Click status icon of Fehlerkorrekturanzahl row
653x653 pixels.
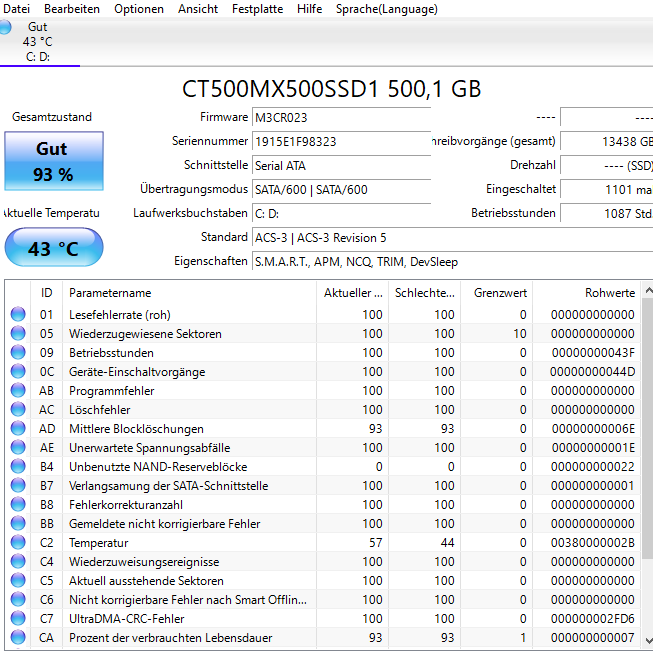(x=18, y=504)
